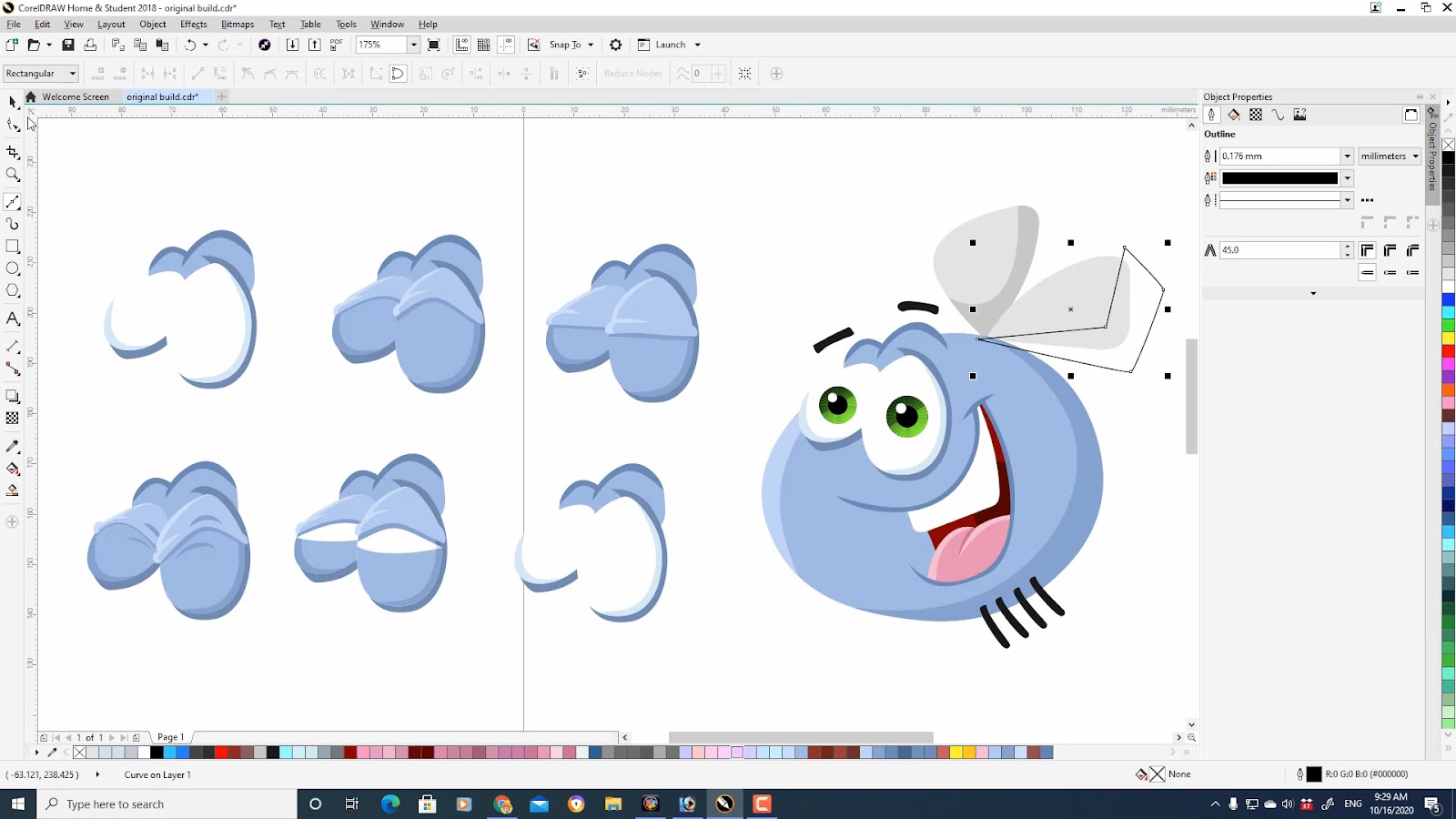The width and height of the screenshot is (1456, 819).
Task: Pick the No Color swatch in bottom palette
Action: (x=80, y=753)
